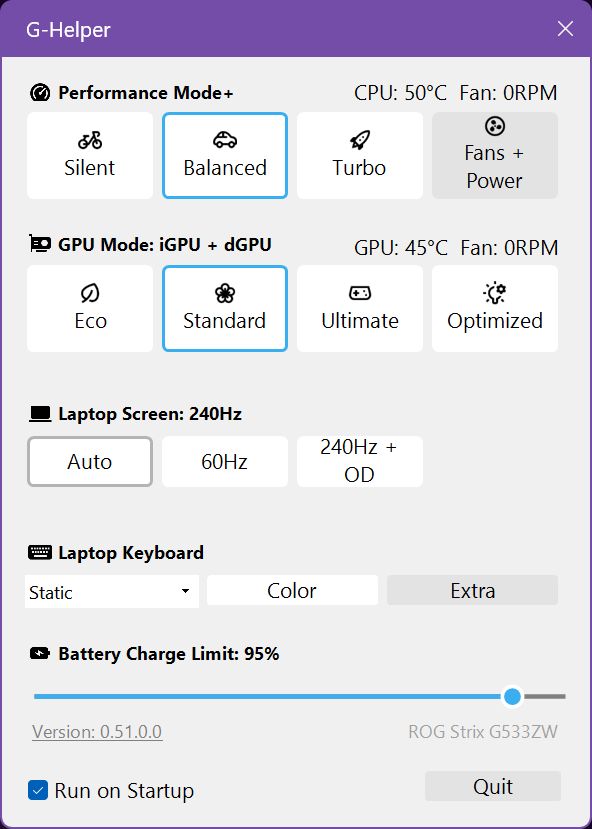Open the keyboard Color picker
Viewport: 592px width, 829px height.
pos(291,590)
